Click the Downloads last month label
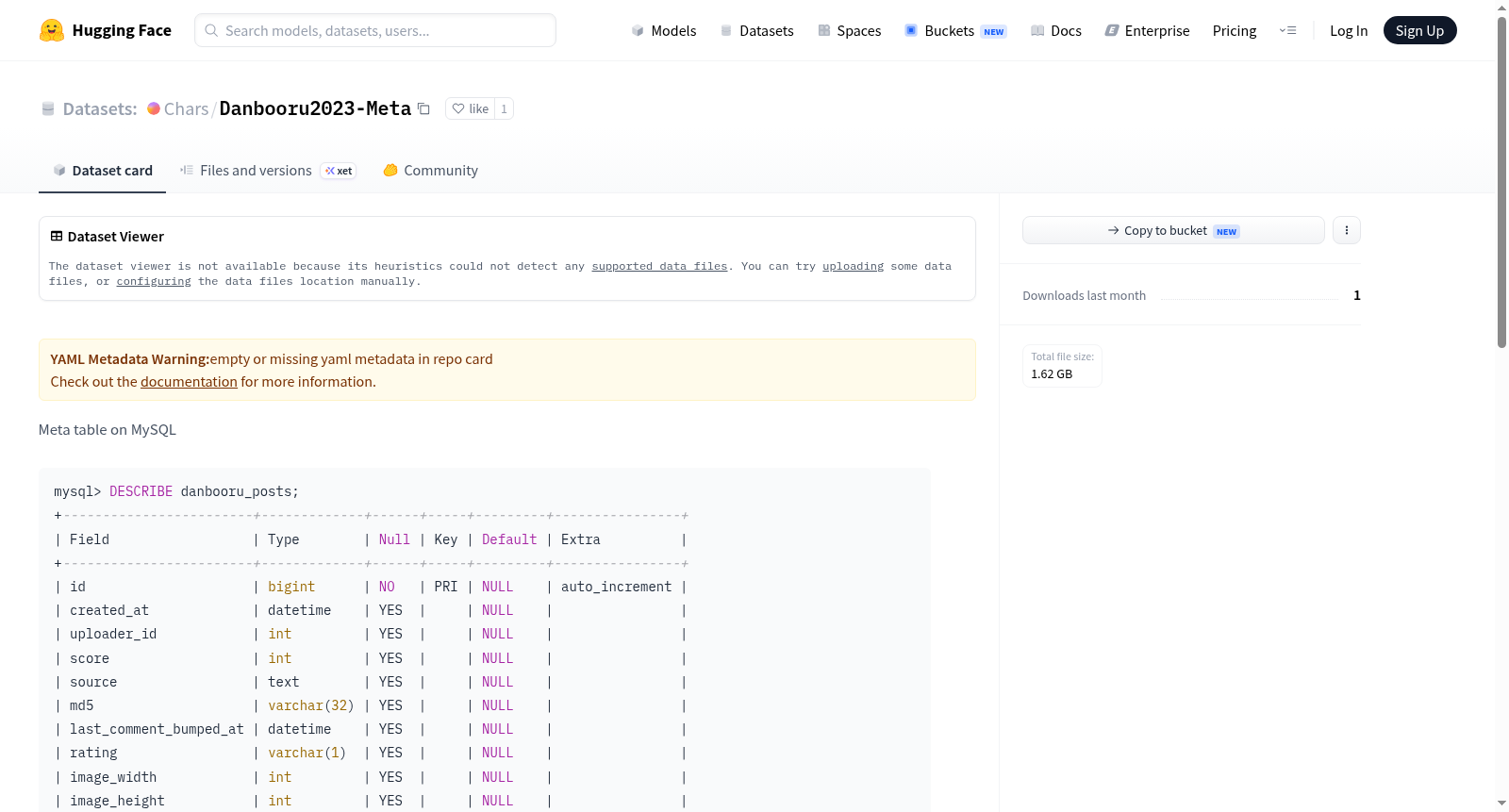 (1084, 295)
